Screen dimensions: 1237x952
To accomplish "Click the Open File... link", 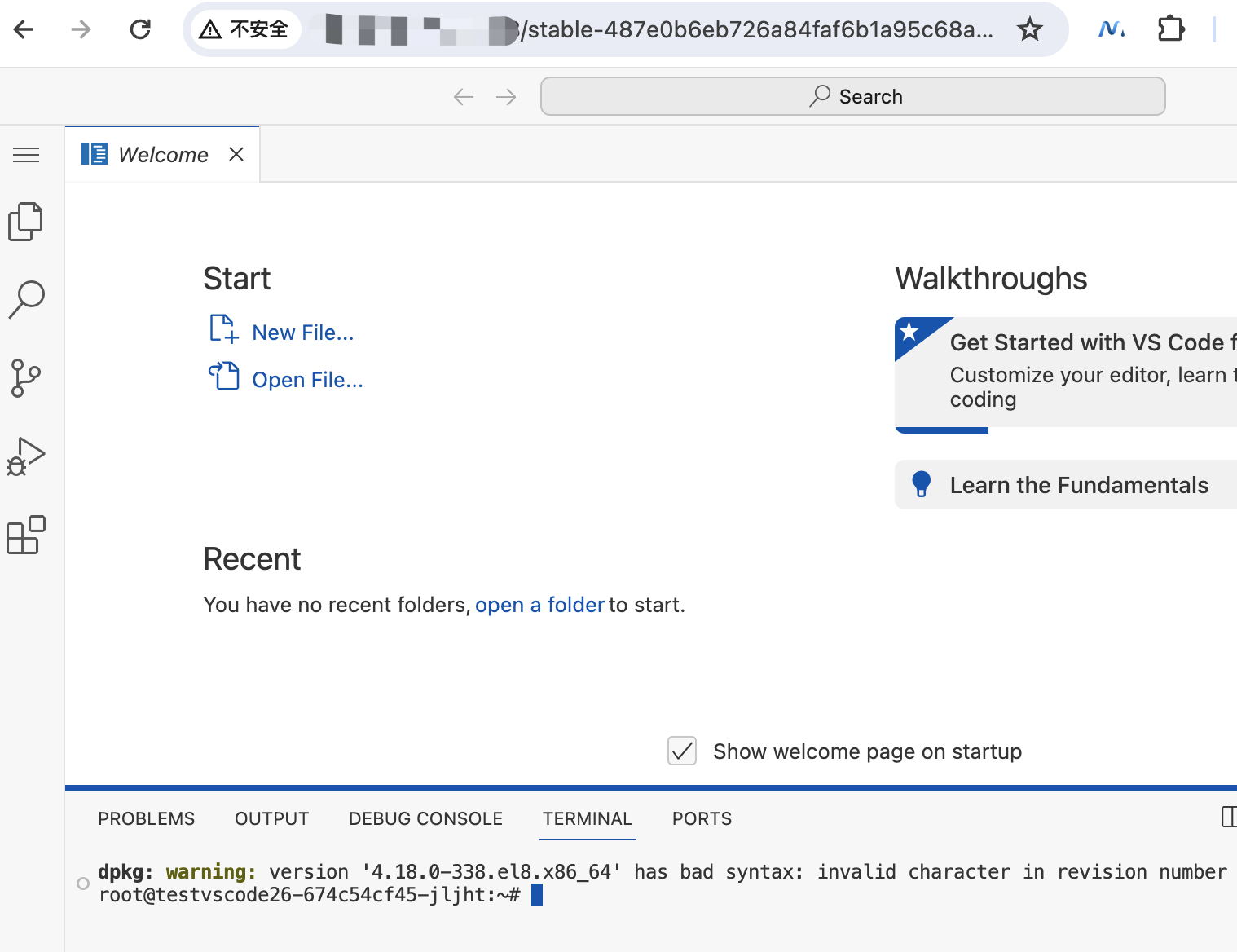I will 307,380.
